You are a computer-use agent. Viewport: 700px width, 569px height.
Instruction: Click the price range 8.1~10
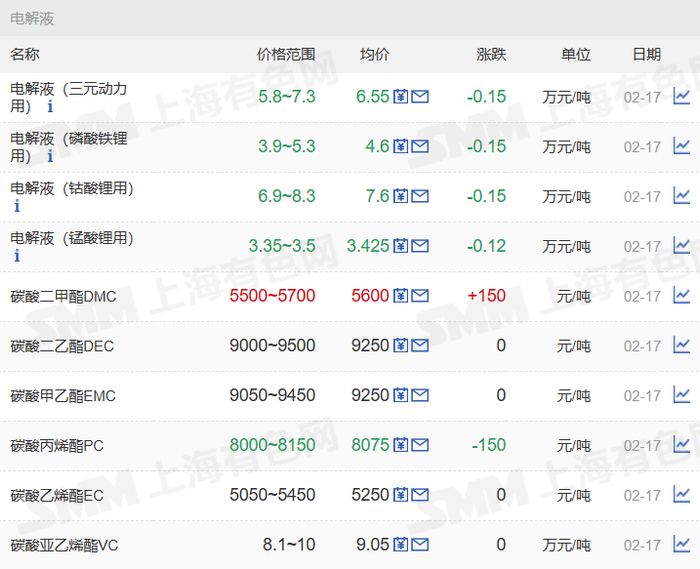[289, 544]
